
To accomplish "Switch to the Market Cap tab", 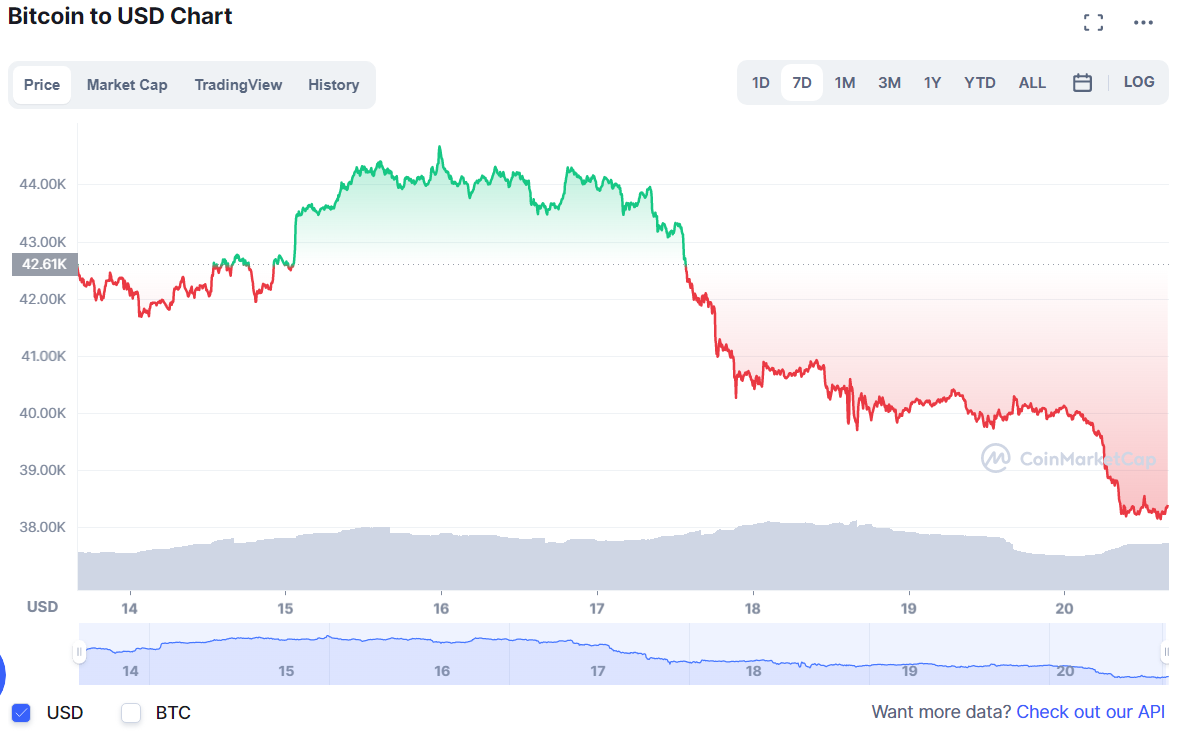I will pos(127,85).
